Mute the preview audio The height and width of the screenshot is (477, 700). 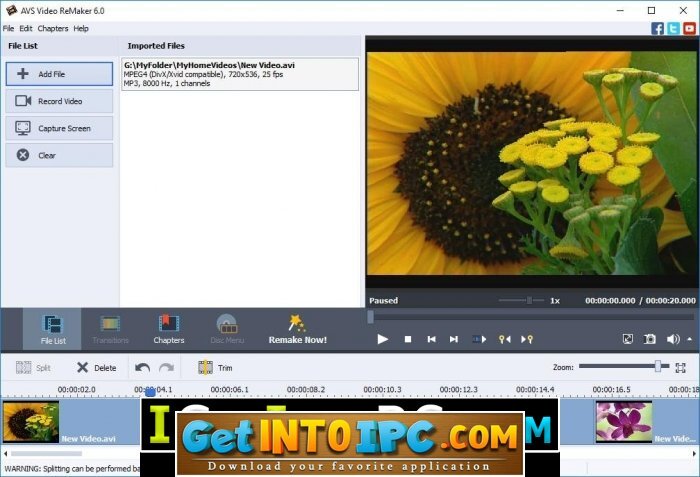[x=673, y=339]
